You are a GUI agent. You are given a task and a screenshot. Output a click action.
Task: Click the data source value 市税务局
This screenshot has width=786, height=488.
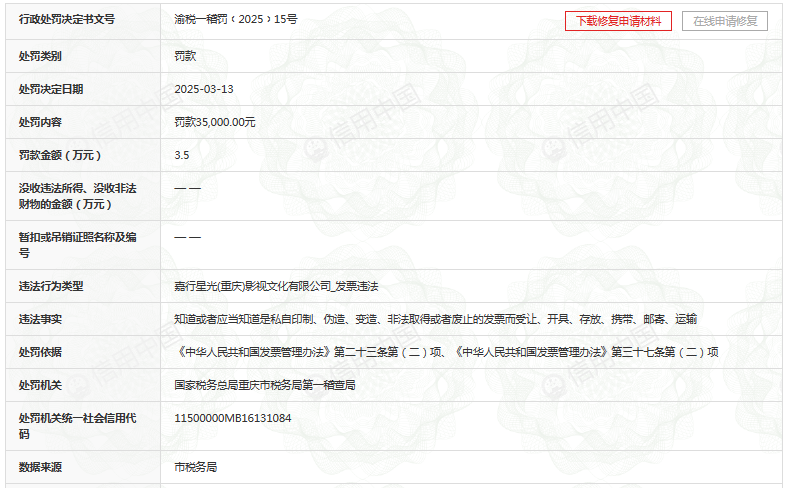195,467
